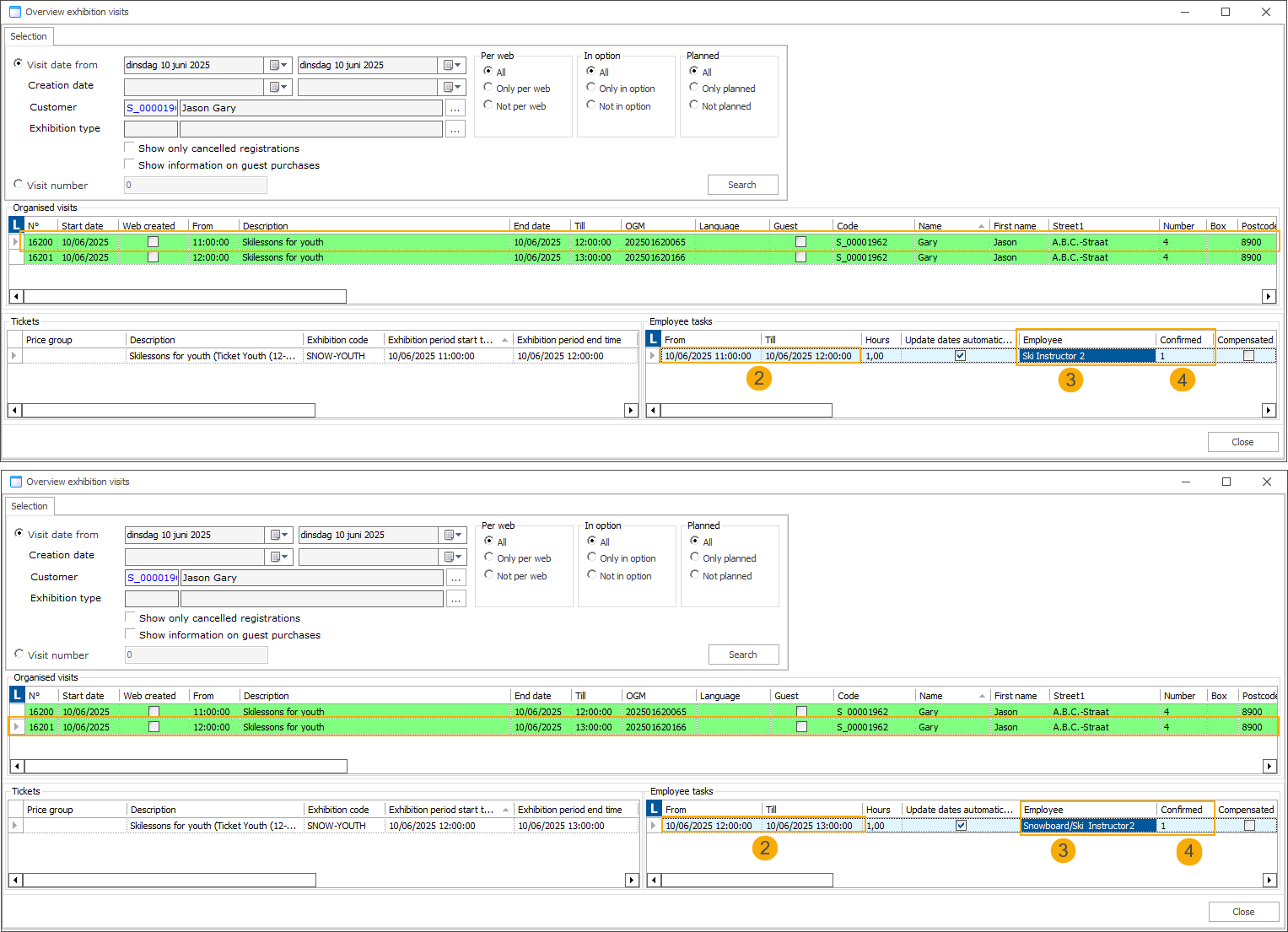This screenshot has width=1288, height=932.
Task: Open Customer lookup ellipsis button in top window
Action: tap(455, 108)
